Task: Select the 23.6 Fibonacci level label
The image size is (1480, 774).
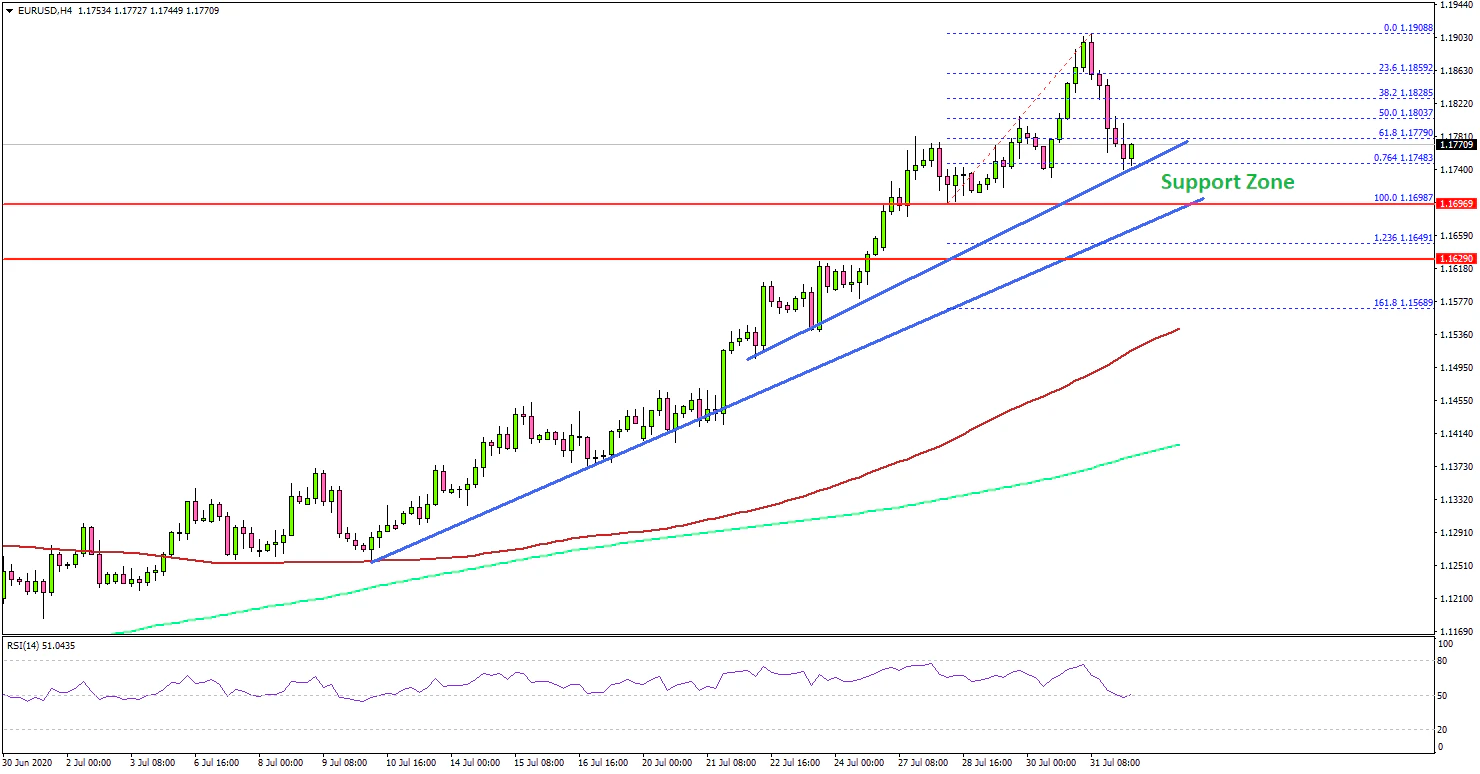Action: click(x=1406, y=68)
